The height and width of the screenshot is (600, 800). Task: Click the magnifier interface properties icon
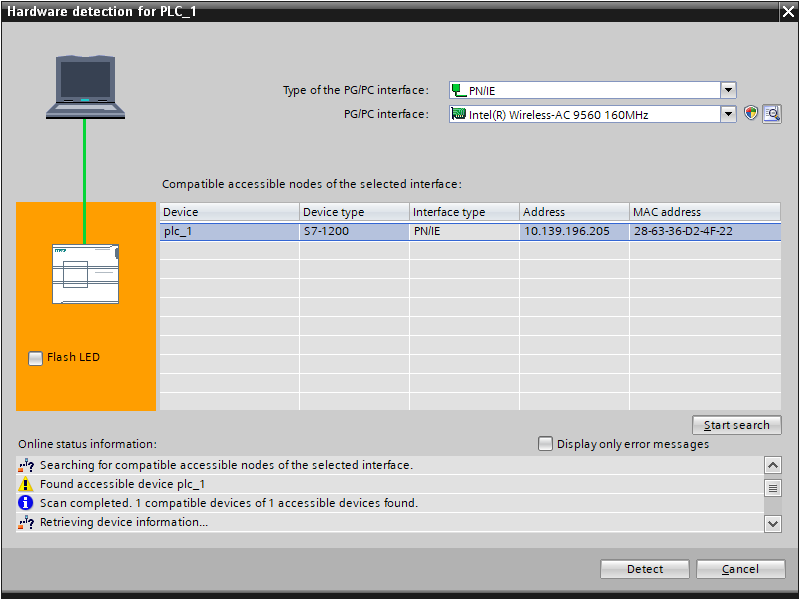tap(771, 114)
